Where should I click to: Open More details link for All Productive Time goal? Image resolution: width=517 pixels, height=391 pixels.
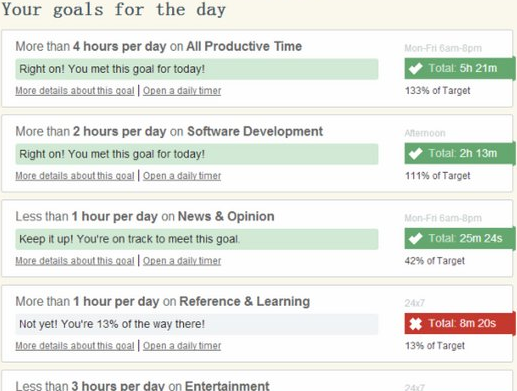tap(75, 91)
